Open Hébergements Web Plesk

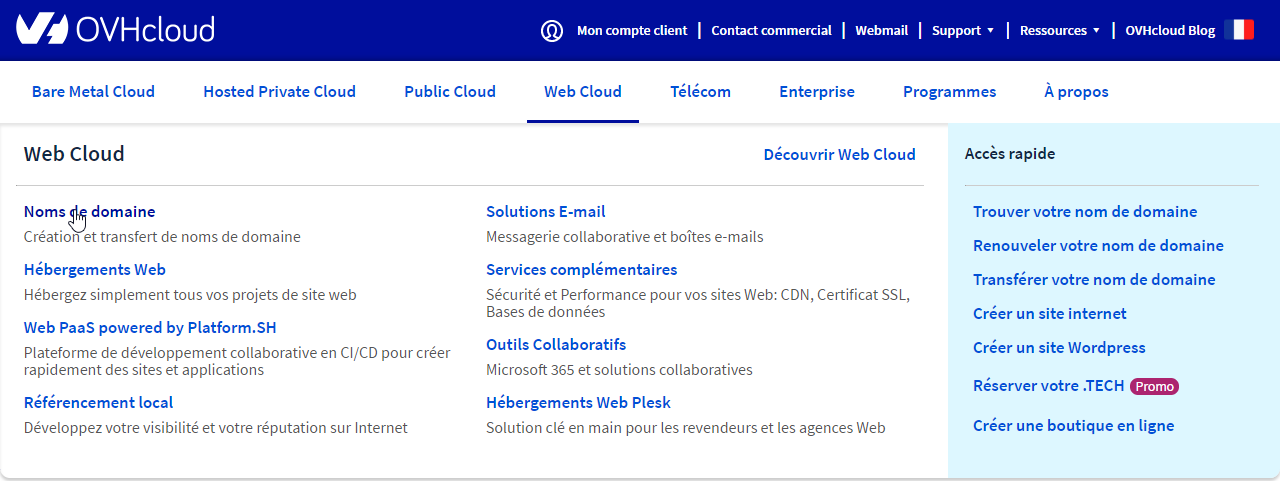pyautogui.click(x=578, y=403)
